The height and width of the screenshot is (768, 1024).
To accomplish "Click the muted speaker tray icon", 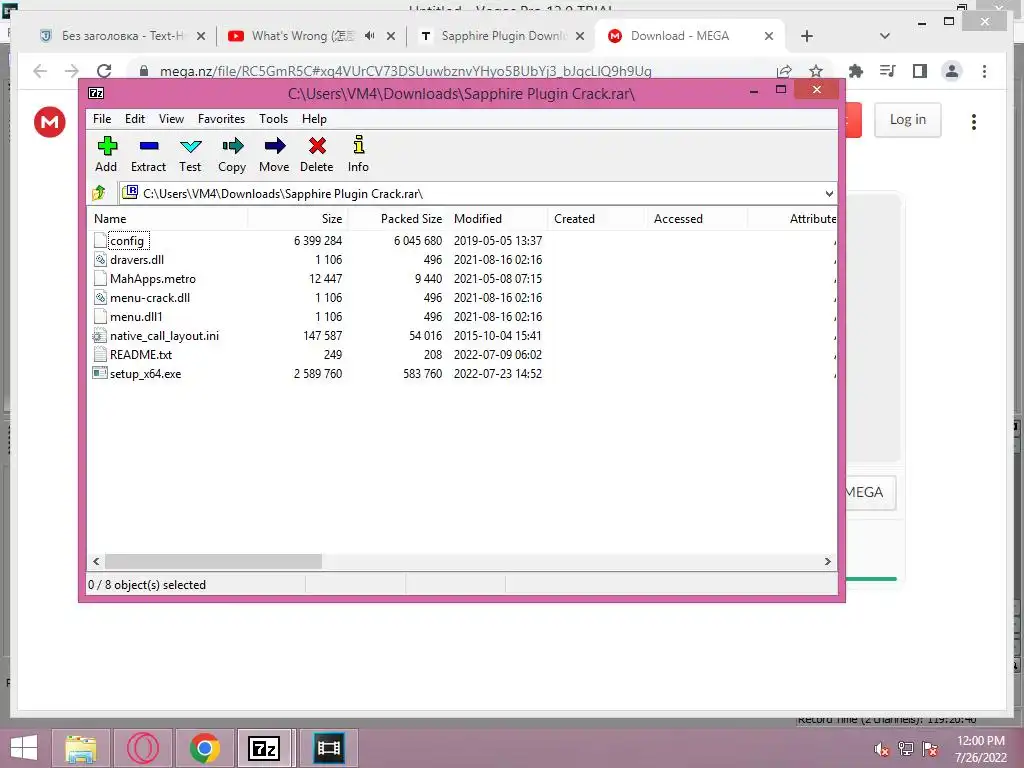I will pyautogui.click(x=882, y=750).
